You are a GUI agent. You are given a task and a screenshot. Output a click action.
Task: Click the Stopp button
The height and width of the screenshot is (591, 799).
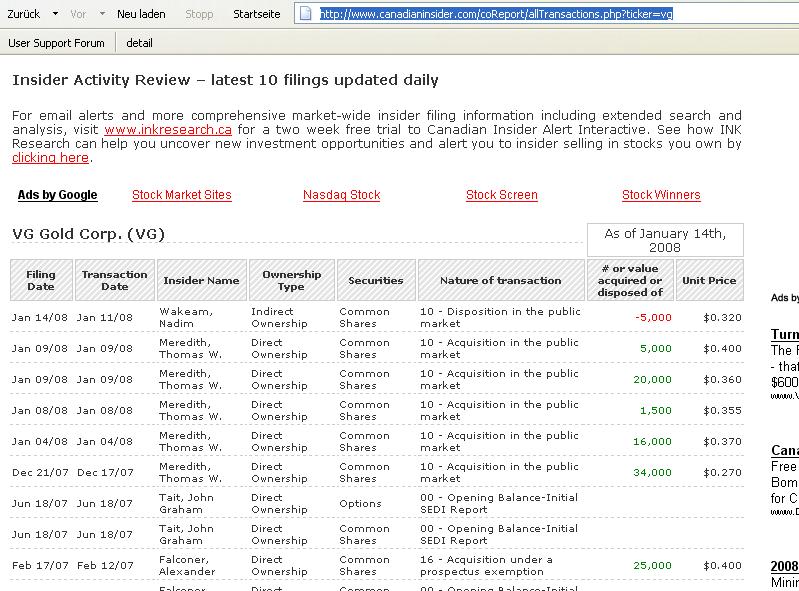click(199, 14)
